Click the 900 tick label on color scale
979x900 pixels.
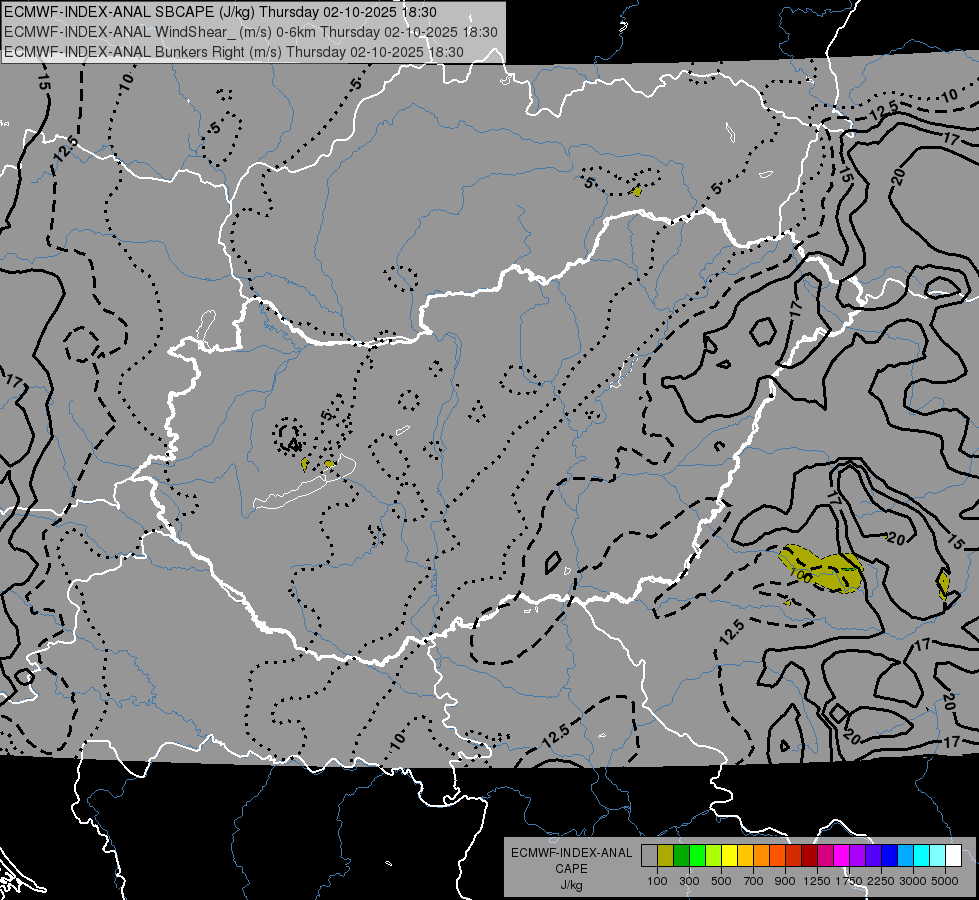click(x=785, y=881)
